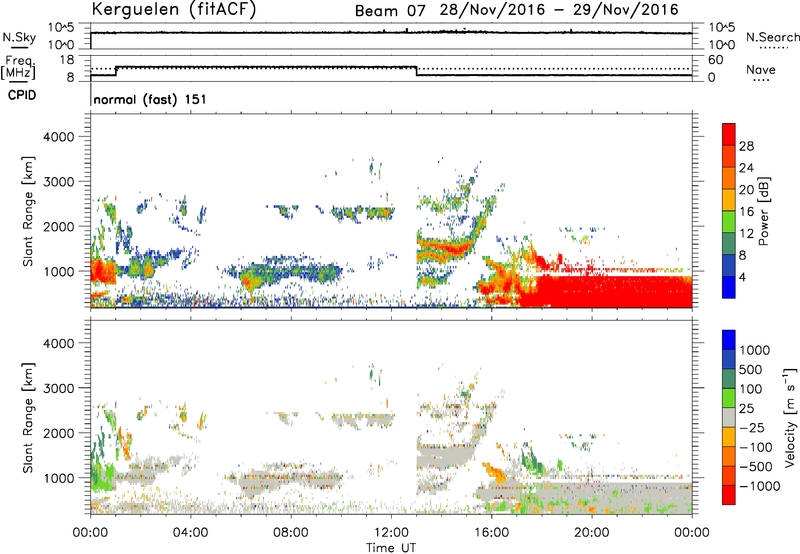Pick the light green 12–16 dB power segment
Viewport: 800px width, 554px height.
tap(729, 222)
